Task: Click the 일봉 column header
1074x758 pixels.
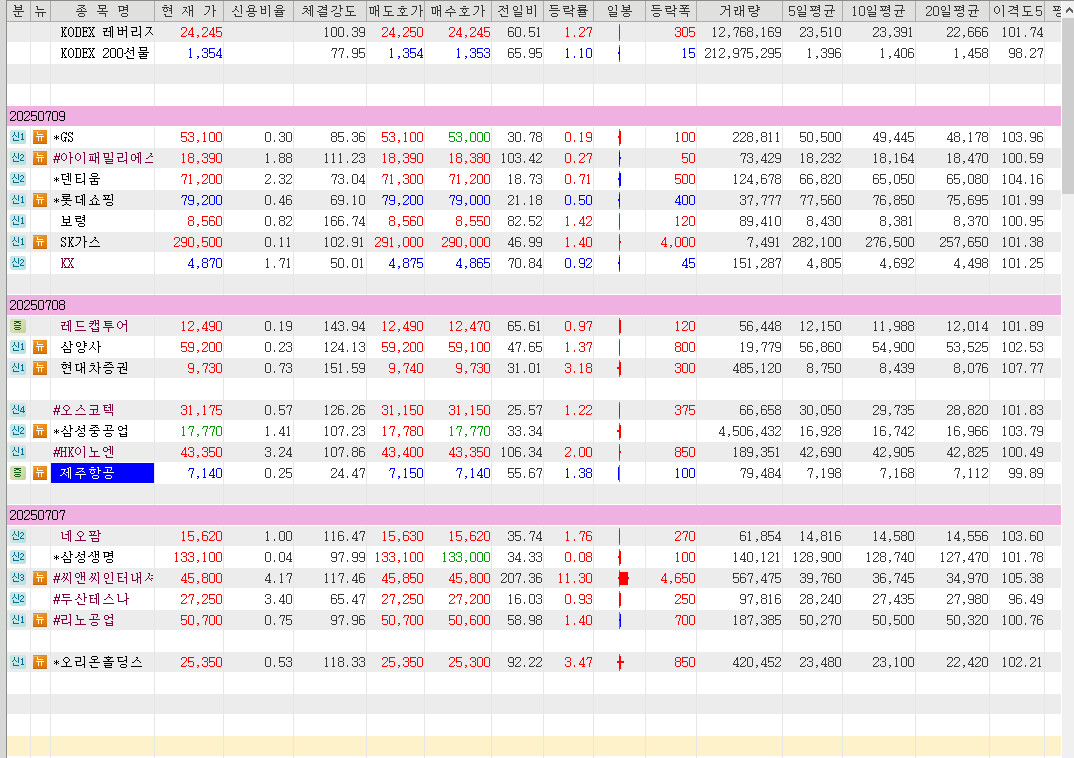Action: click(619, 10)
